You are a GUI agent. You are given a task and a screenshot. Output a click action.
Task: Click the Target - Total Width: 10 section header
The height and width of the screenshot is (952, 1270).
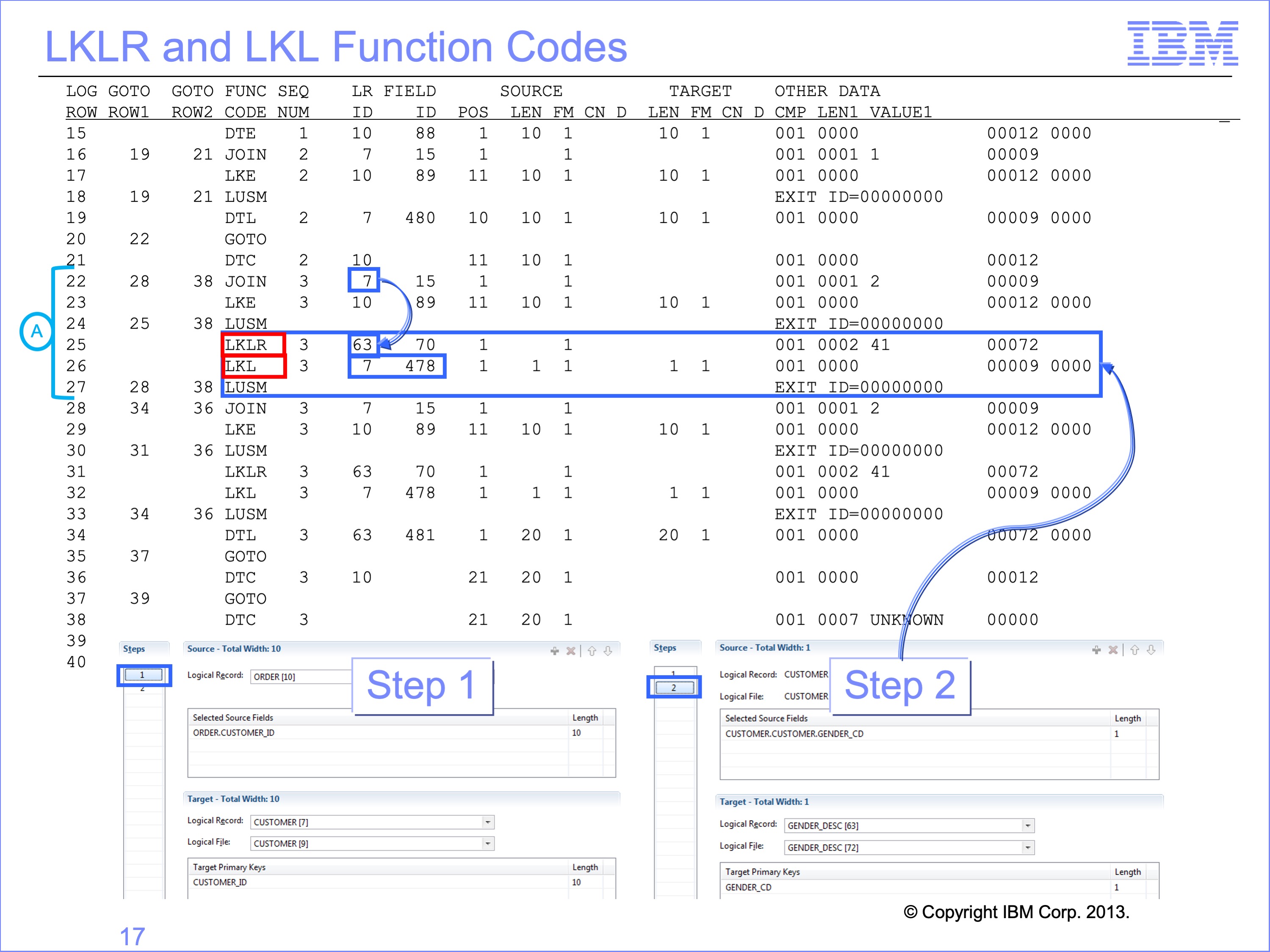pos(233,799)
